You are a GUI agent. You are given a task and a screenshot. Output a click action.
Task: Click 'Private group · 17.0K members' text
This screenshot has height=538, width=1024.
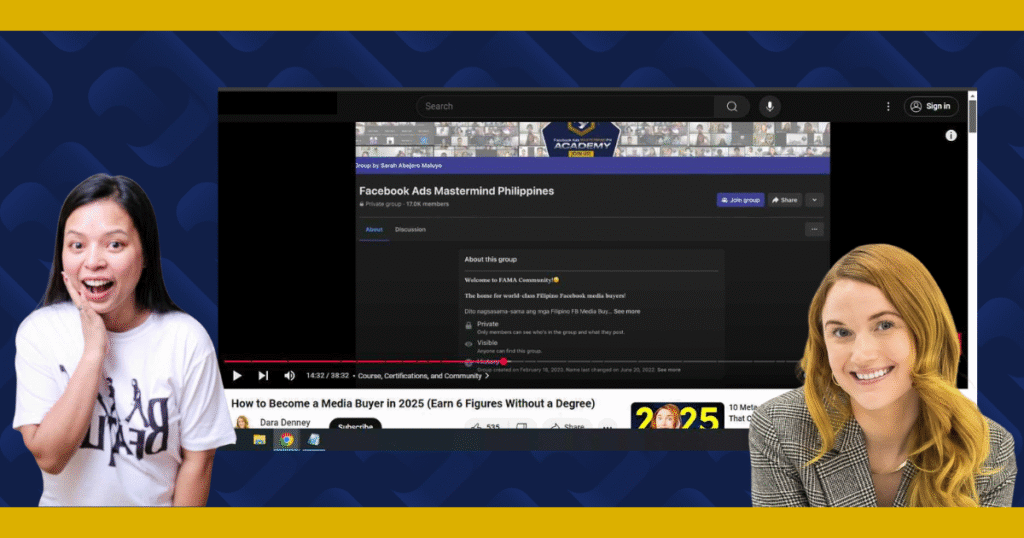(x=404, y=204)
